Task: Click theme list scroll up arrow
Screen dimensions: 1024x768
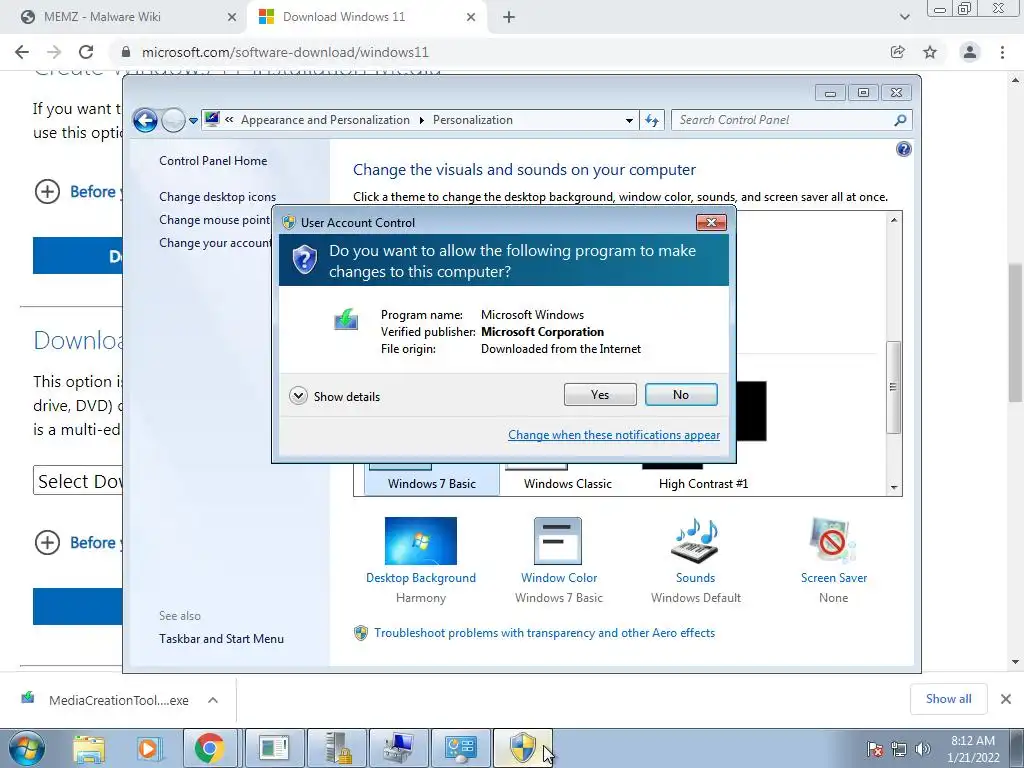Action: (894, 220)
